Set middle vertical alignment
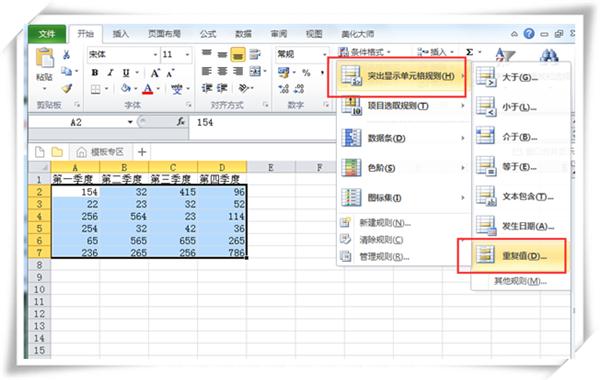Image resolution: width=600 pixels, height=380 pixels. [222, 55]
